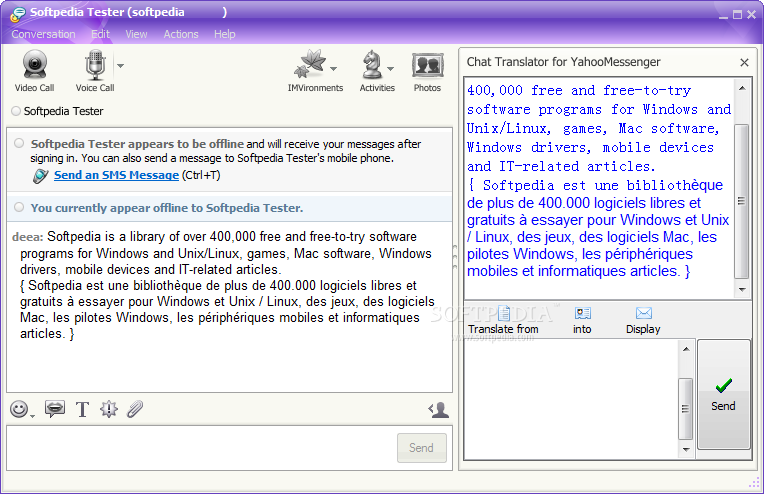
Task: Open the View menu
Action: point(136,34)
